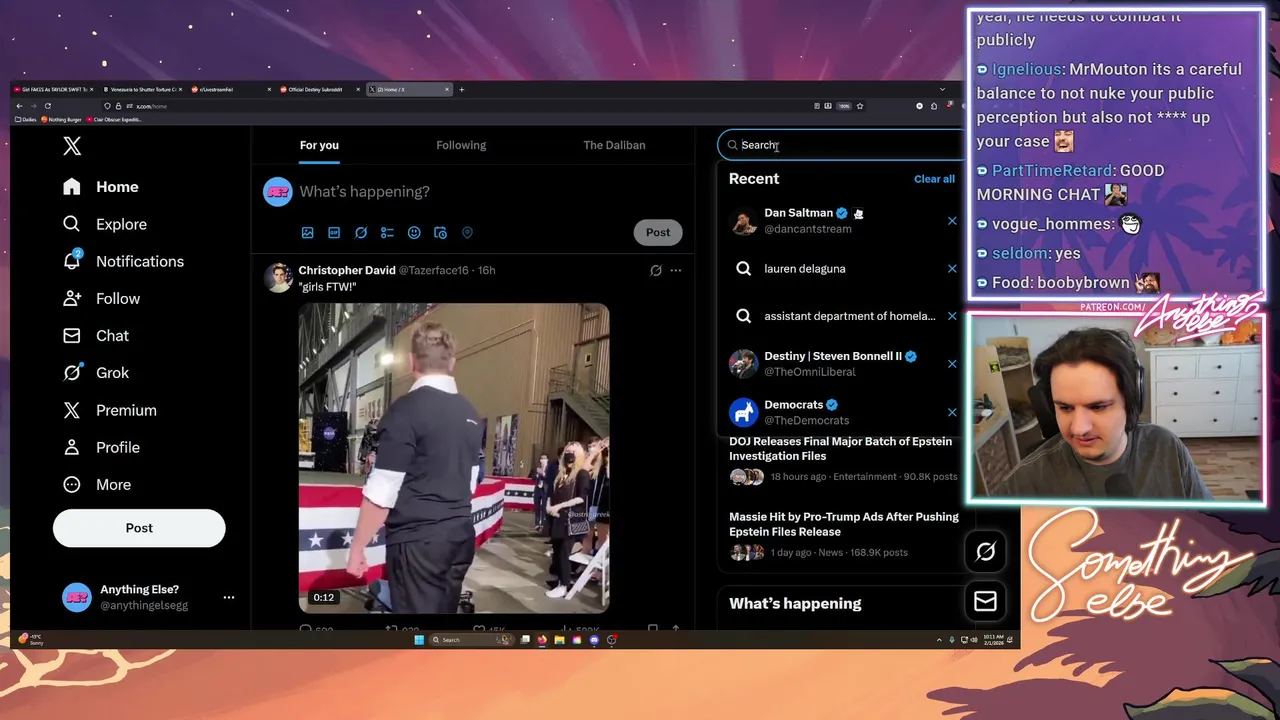Remove Destiny from recent searches

(952, 363)
